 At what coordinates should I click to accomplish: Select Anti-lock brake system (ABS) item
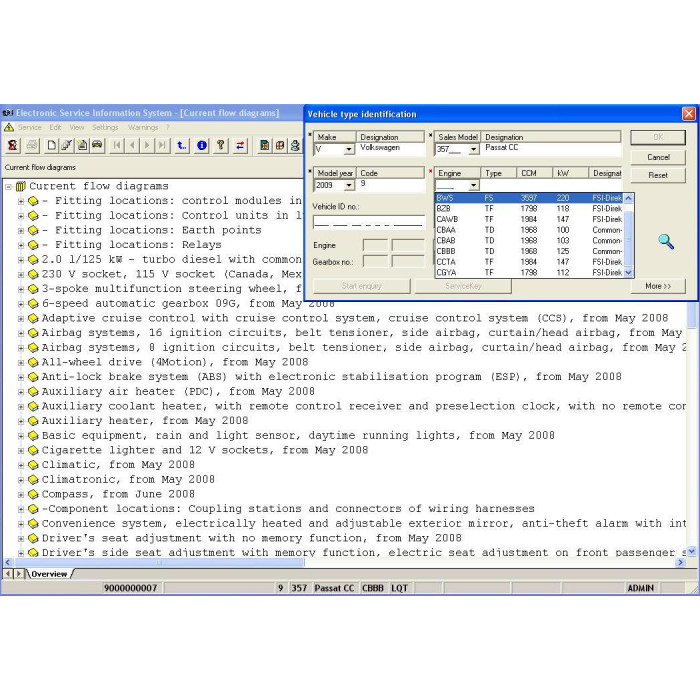point(331,377)
